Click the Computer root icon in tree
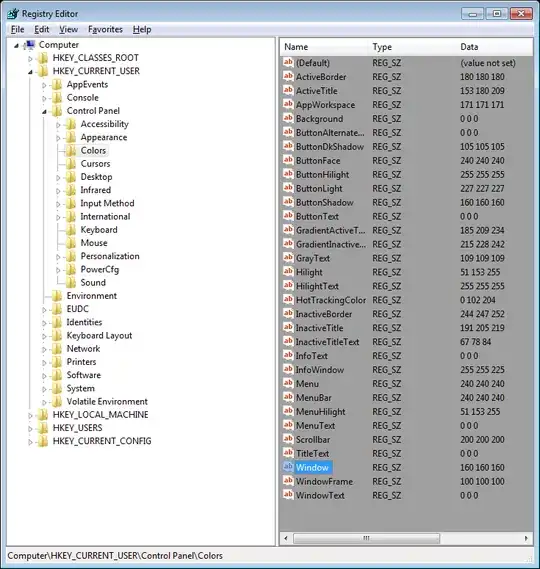The image size is (540, 569). point(29,45)
